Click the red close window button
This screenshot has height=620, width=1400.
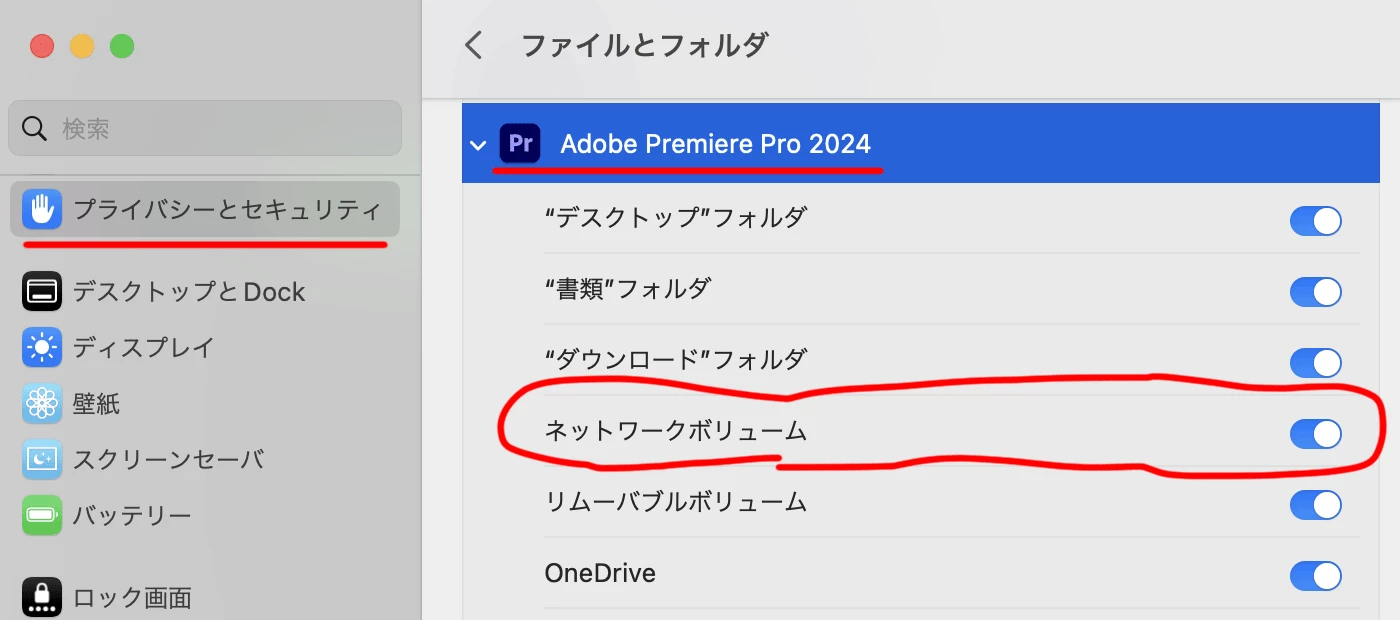42,46
